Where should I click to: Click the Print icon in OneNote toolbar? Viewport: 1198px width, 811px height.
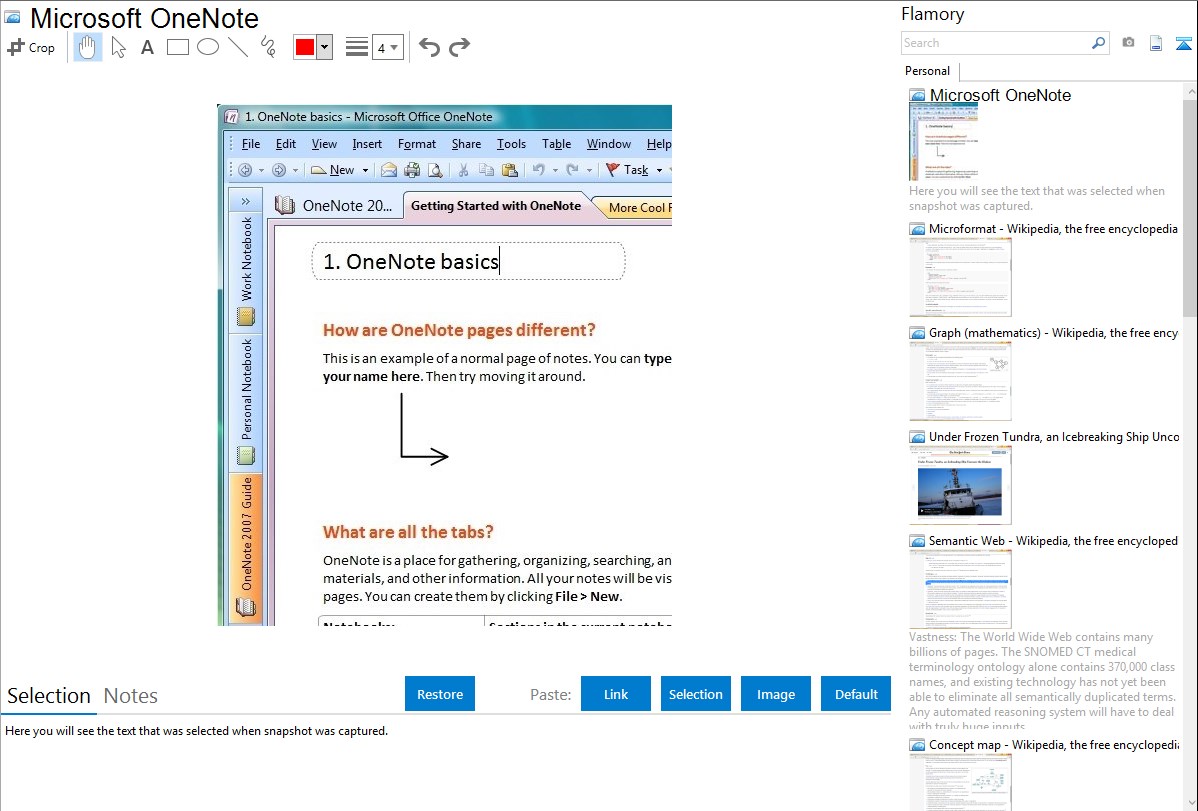[413, 170]
